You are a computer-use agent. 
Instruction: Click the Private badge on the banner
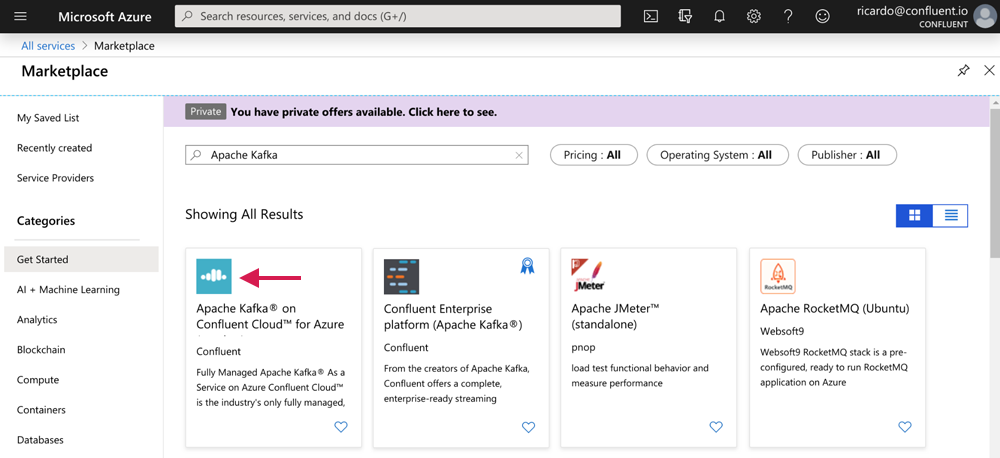(205, 112)
